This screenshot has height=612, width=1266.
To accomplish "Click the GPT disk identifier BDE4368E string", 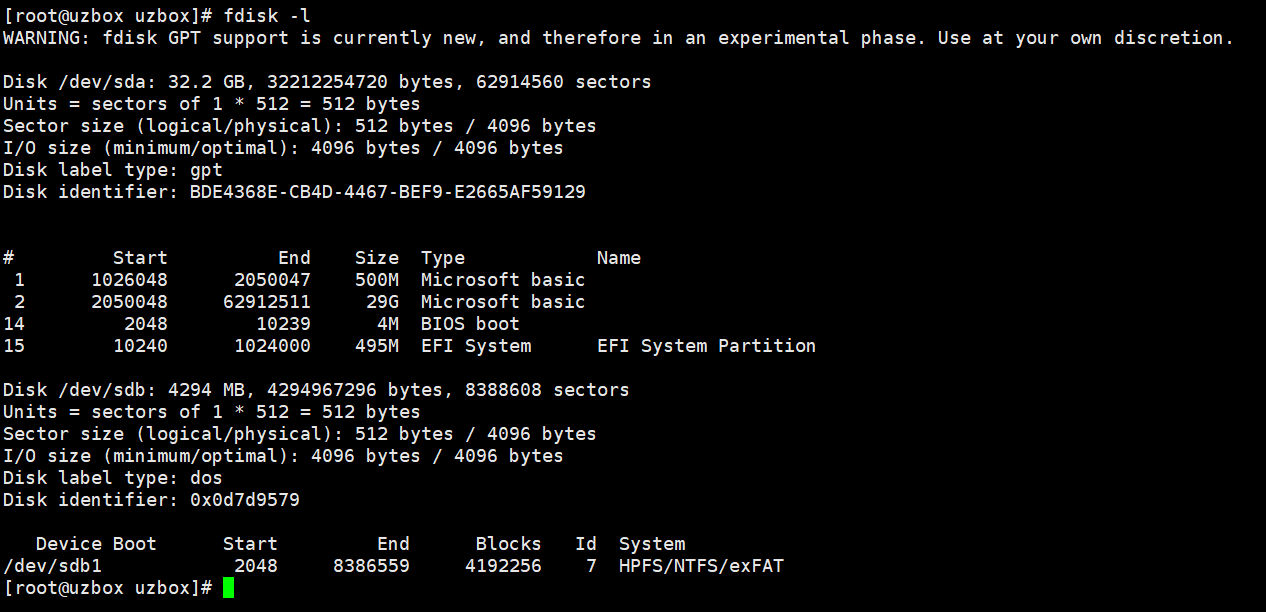I will point(387,192).
